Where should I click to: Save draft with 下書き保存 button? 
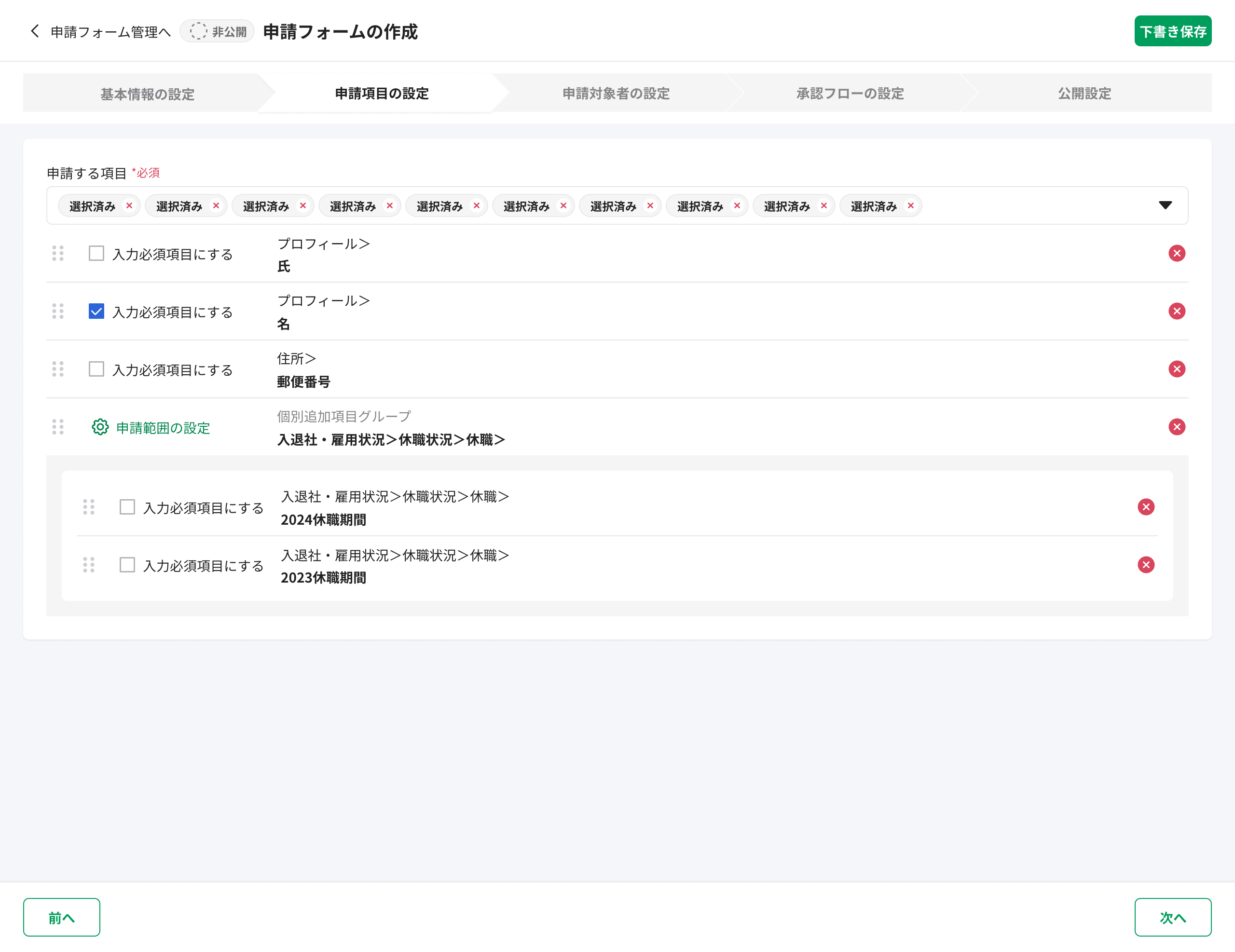(x=1173, y=32)
